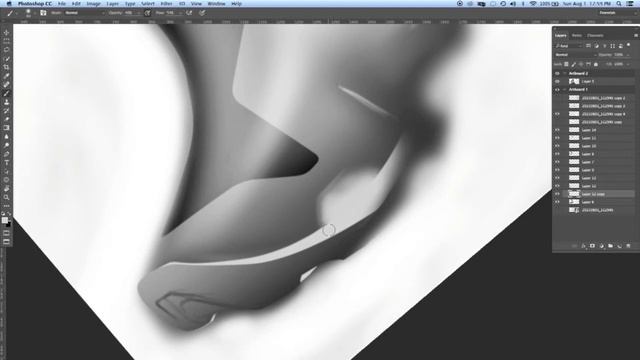Change the screen mode
640x360 pixels.
point(6,242)
